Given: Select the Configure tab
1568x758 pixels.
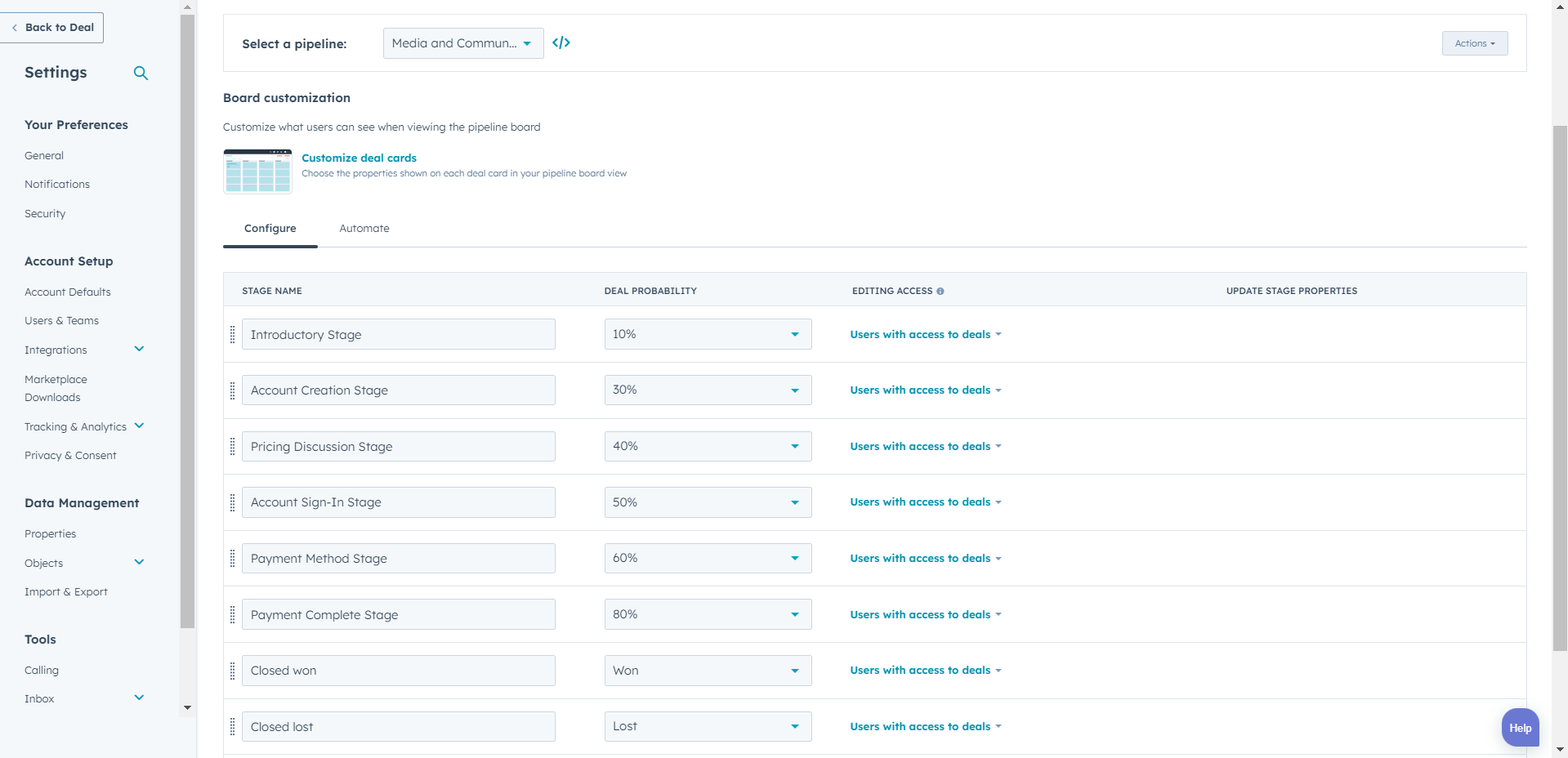Looking at the screenshot, I should 270,229.
